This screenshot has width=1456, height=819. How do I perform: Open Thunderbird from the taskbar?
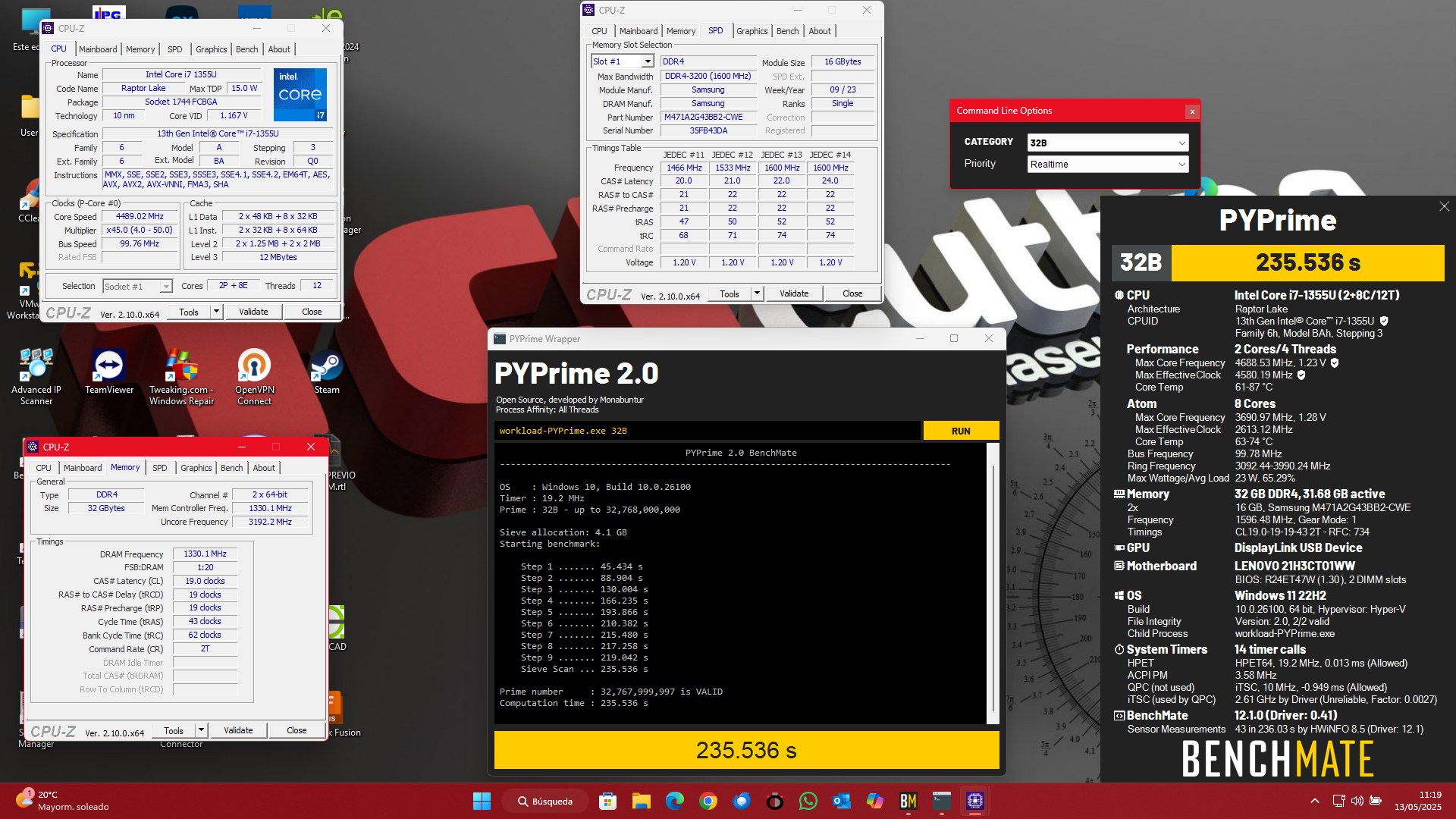[x=742, y=801]
